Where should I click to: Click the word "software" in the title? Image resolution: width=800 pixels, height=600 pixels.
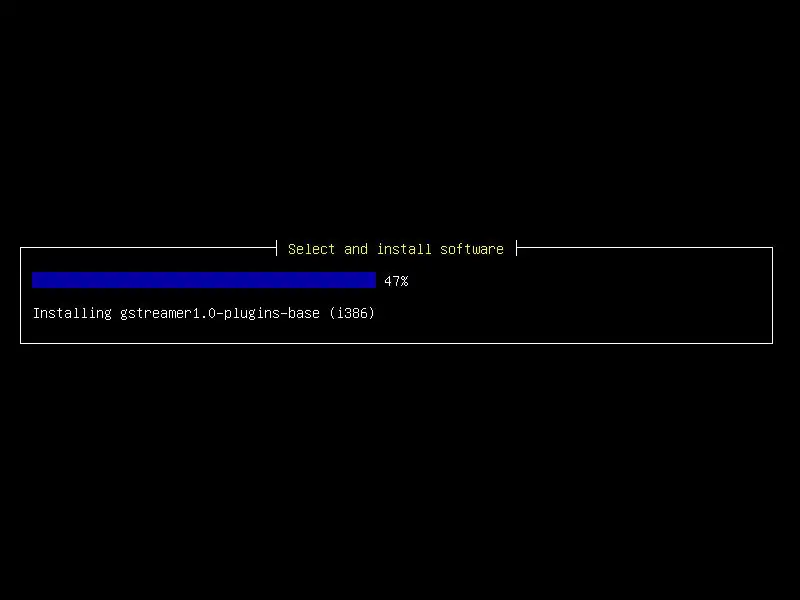[x=472, y=249]
